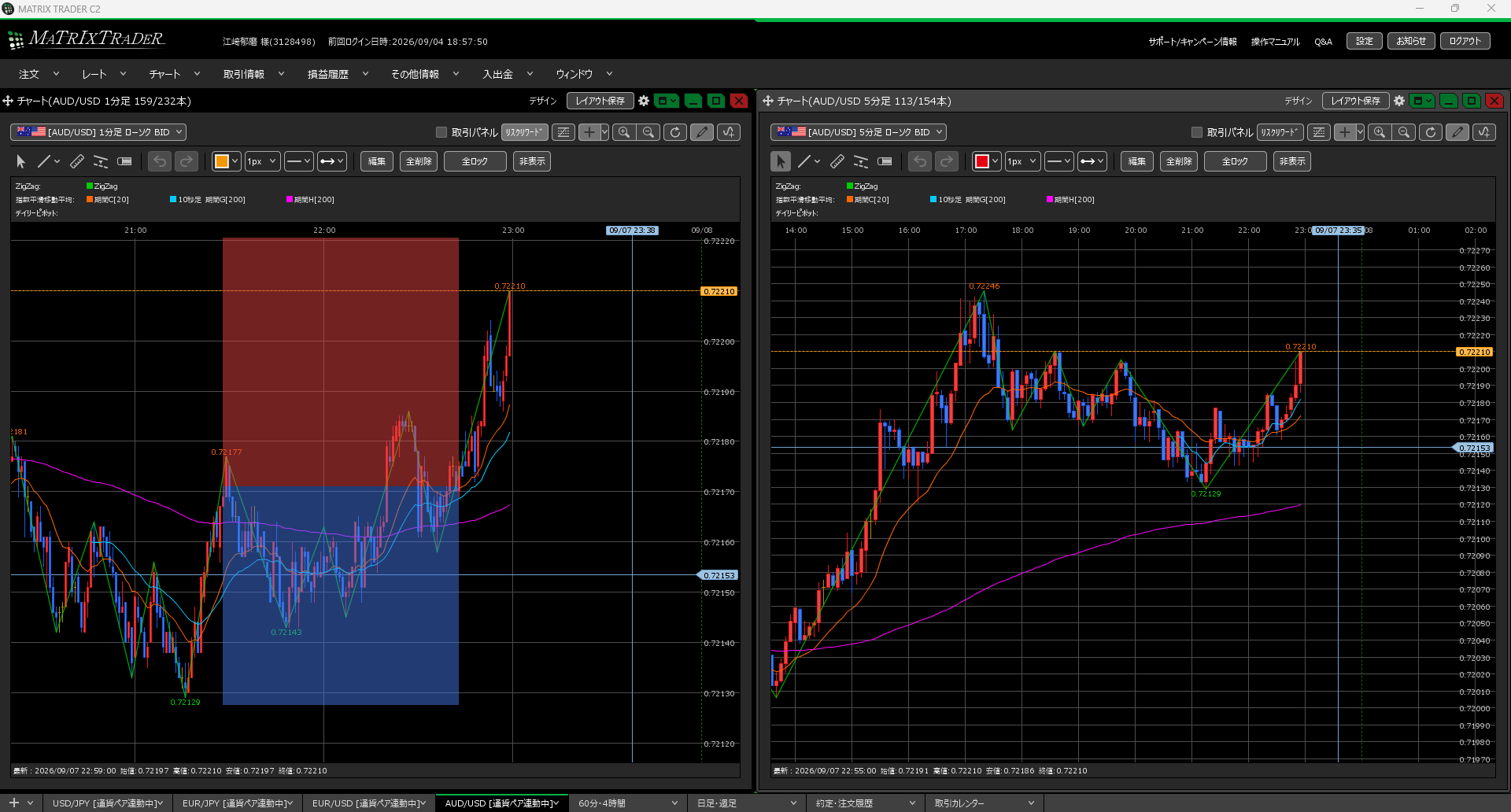Open the 操作マニュアル link

(x=1275, y=42)
